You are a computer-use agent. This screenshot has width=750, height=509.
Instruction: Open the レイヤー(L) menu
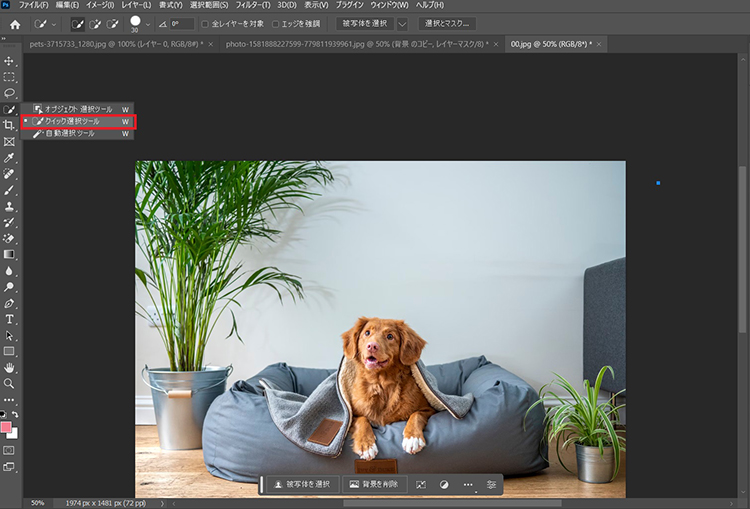[136, 5]
